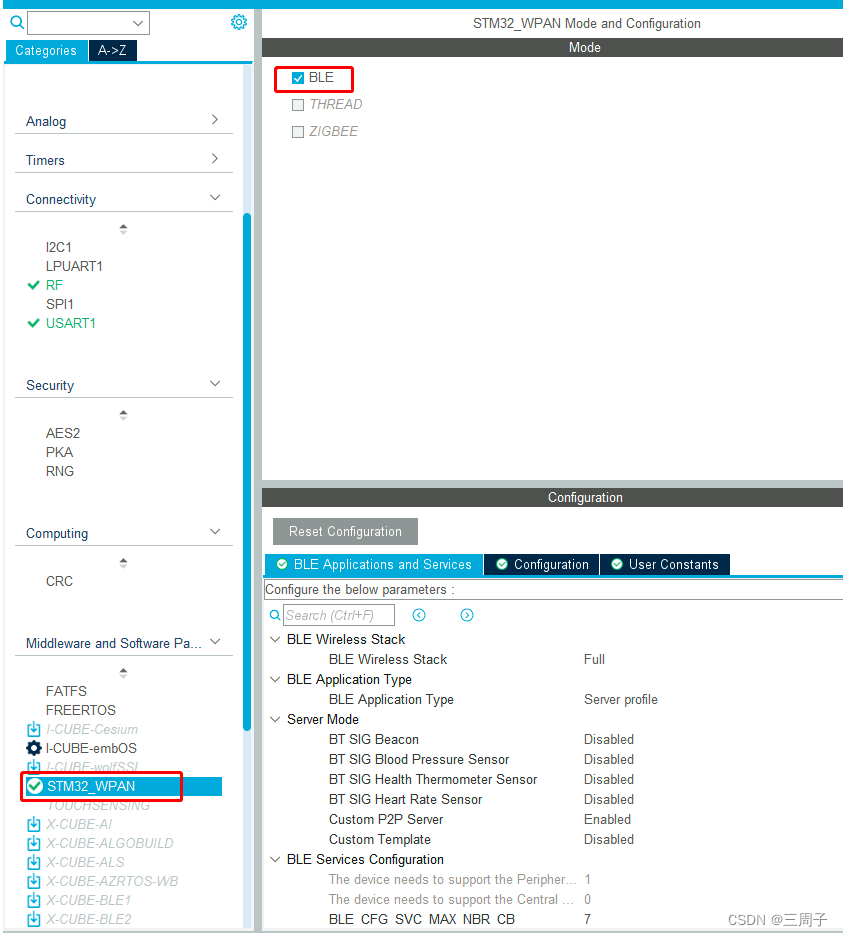
Task: Switch to the A->Z tab
Action: (x=113, y=51)
